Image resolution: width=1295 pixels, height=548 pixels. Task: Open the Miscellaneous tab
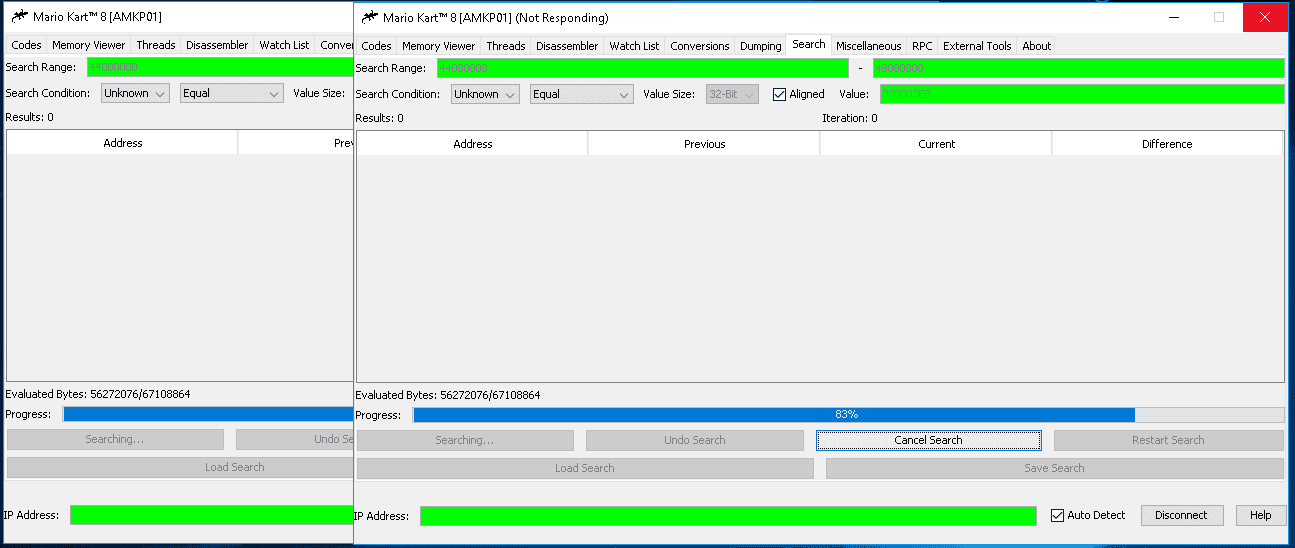click(869, 46)
